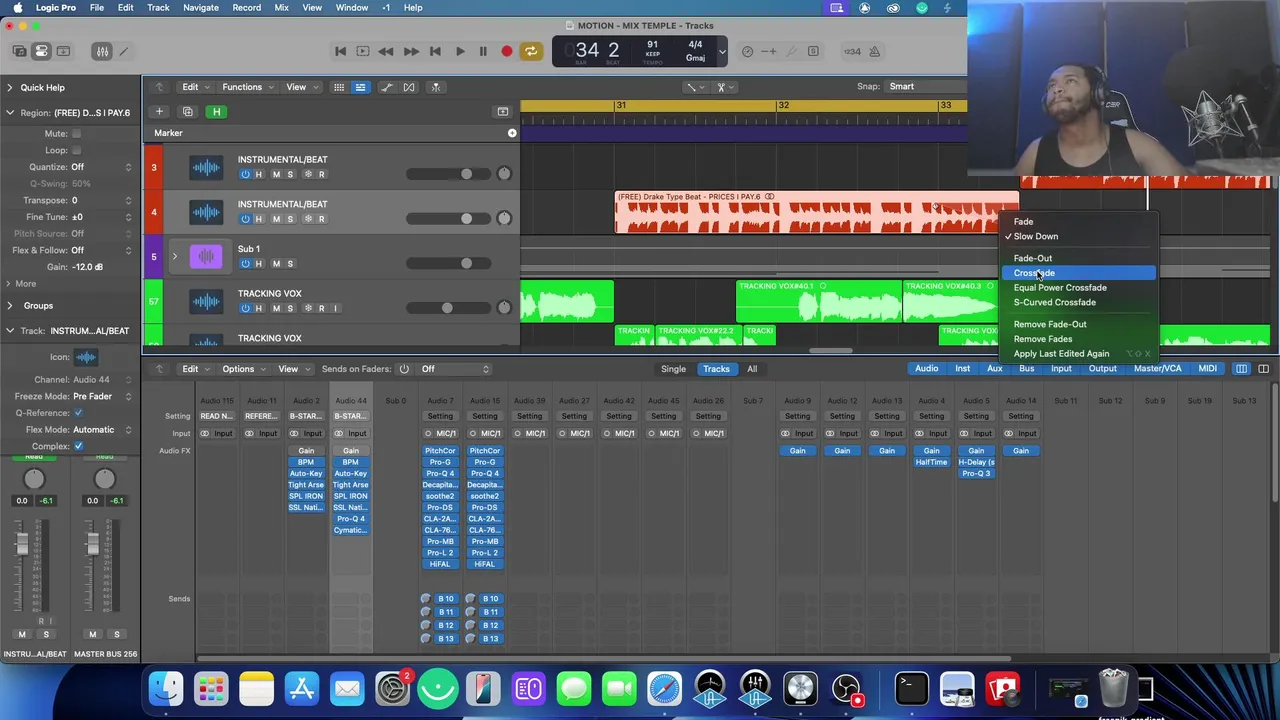The width and height of the screenshot is (1280, 720).
Task: Show the Mixer from control bar
Action: tap(102, 51)
